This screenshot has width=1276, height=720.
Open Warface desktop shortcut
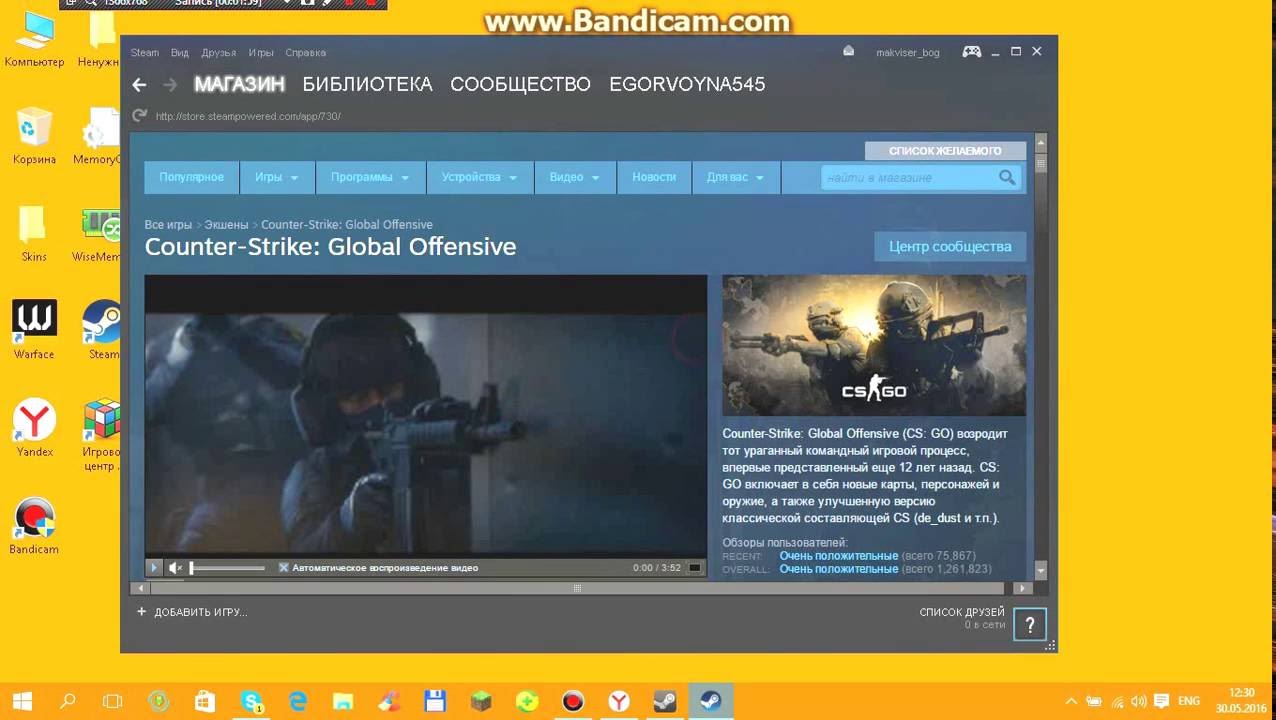click(x=34, y=329)
